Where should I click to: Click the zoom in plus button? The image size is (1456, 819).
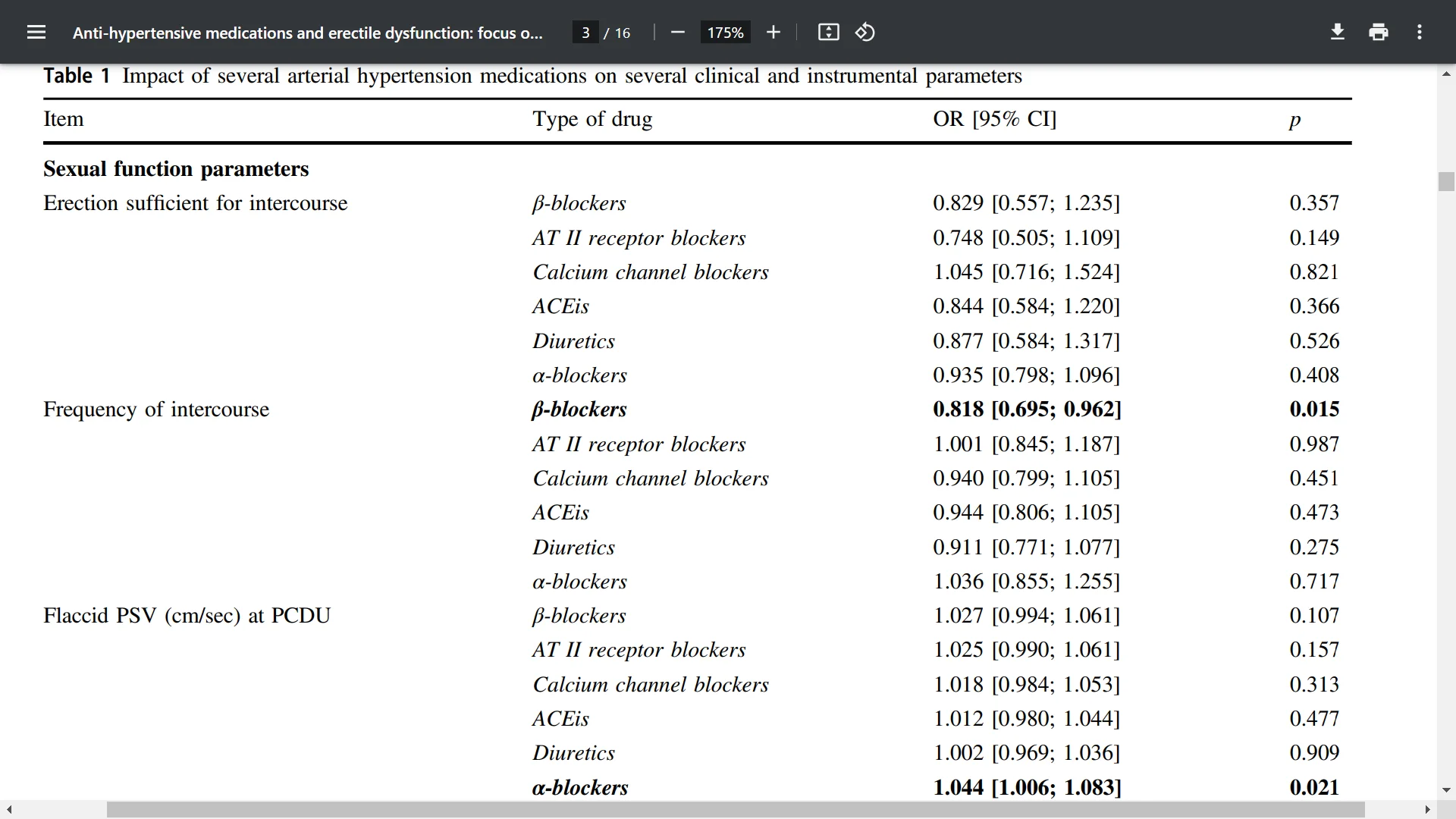point(773,32)
